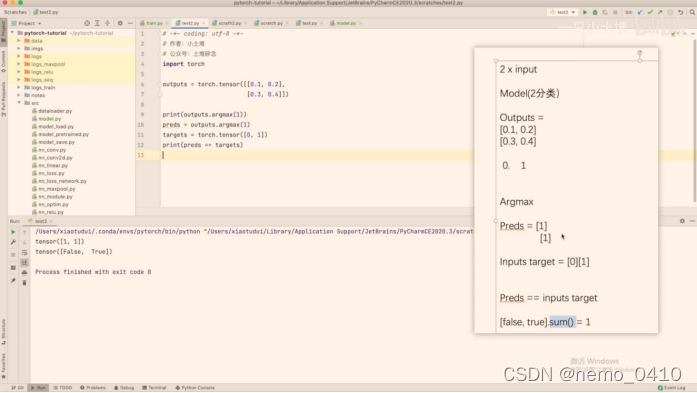The image size is (697, 393).
Task: Click the locate-file target icon in Project panel
Action: pyautogui.click(x=87, y=23)
